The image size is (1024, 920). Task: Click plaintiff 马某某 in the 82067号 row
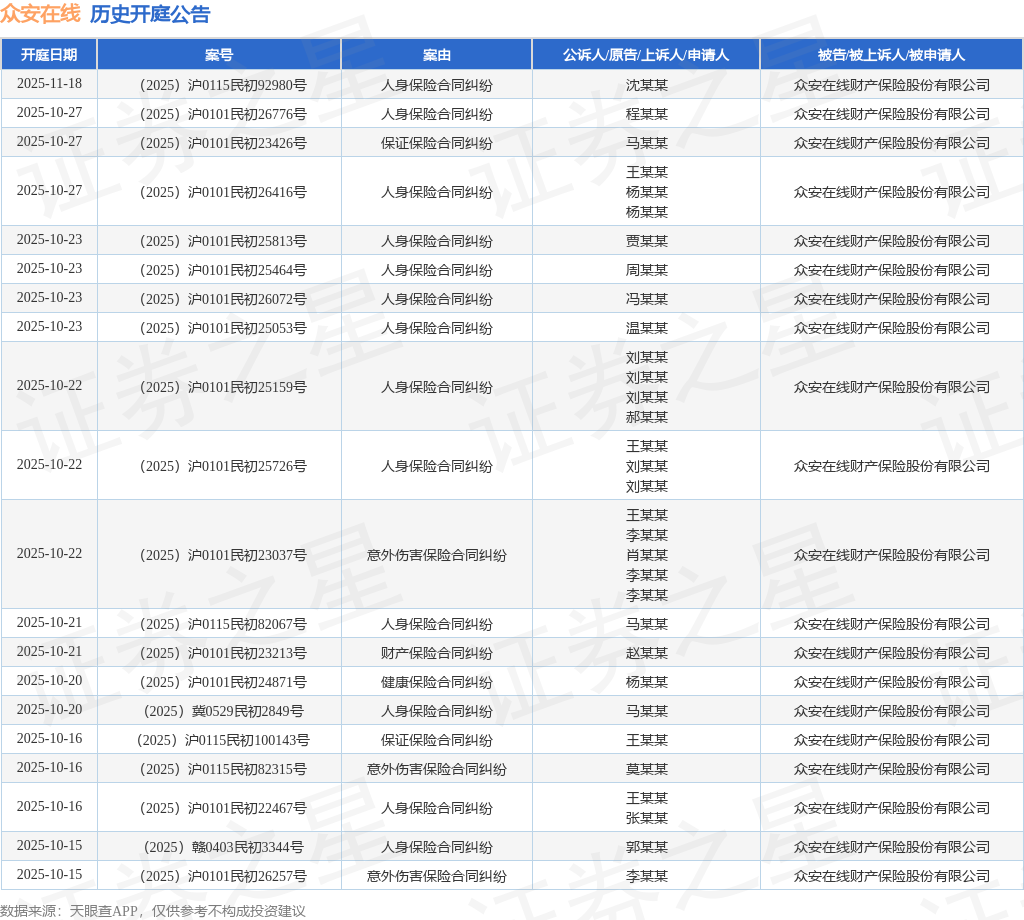(x=647, y=624)
